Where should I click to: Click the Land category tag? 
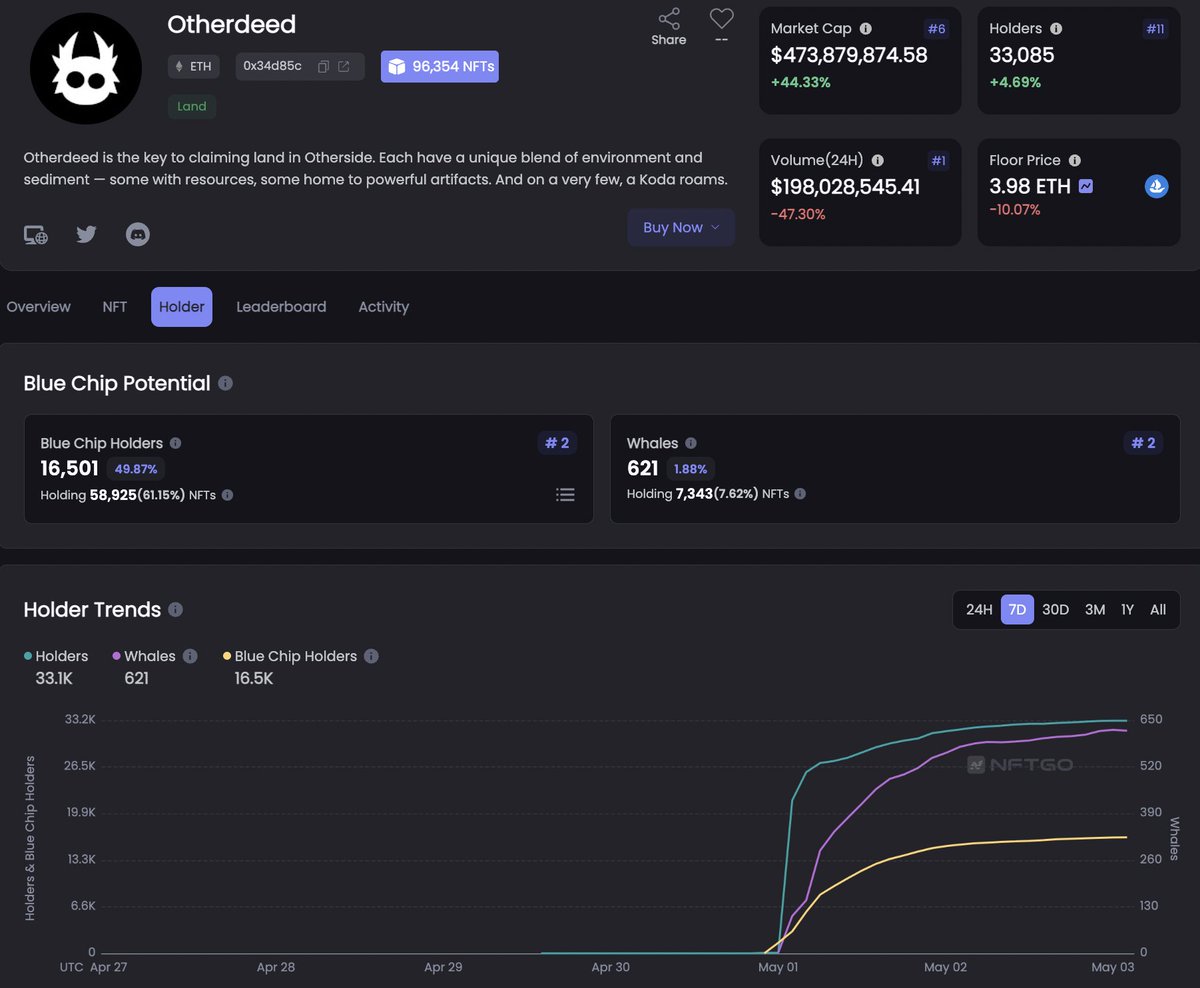tap(192, 106)
